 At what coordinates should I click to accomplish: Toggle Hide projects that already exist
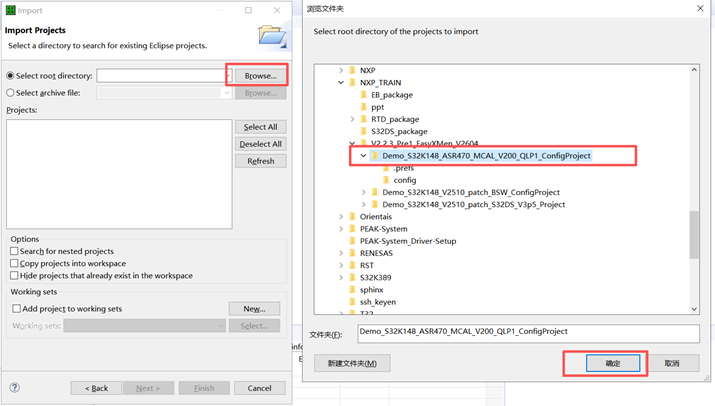pos(14,276)
